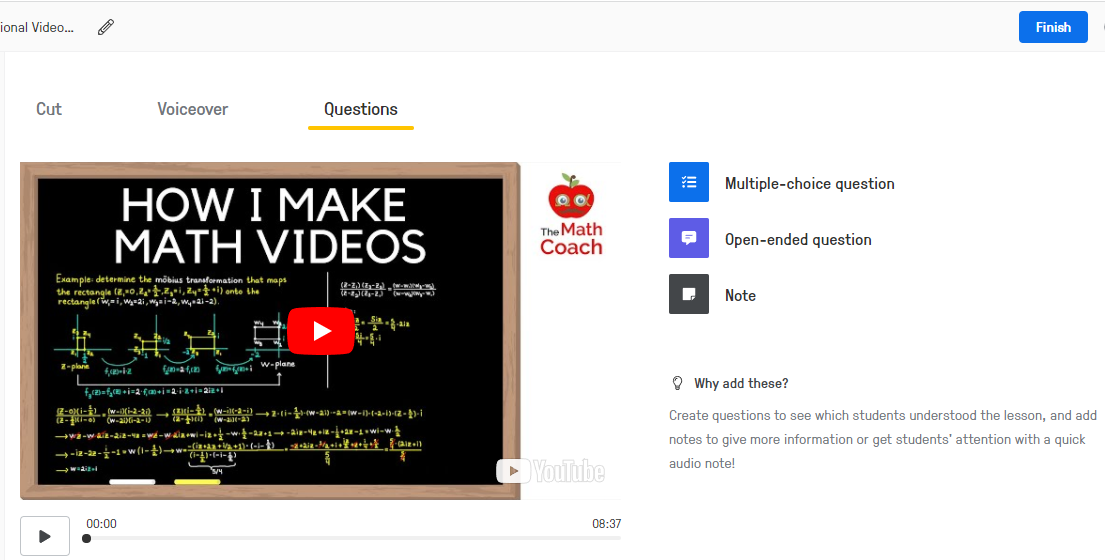Viewport: 1105px width, 560px height.
Task: Click the blue Finish button
Action: tap(1053, 27)
